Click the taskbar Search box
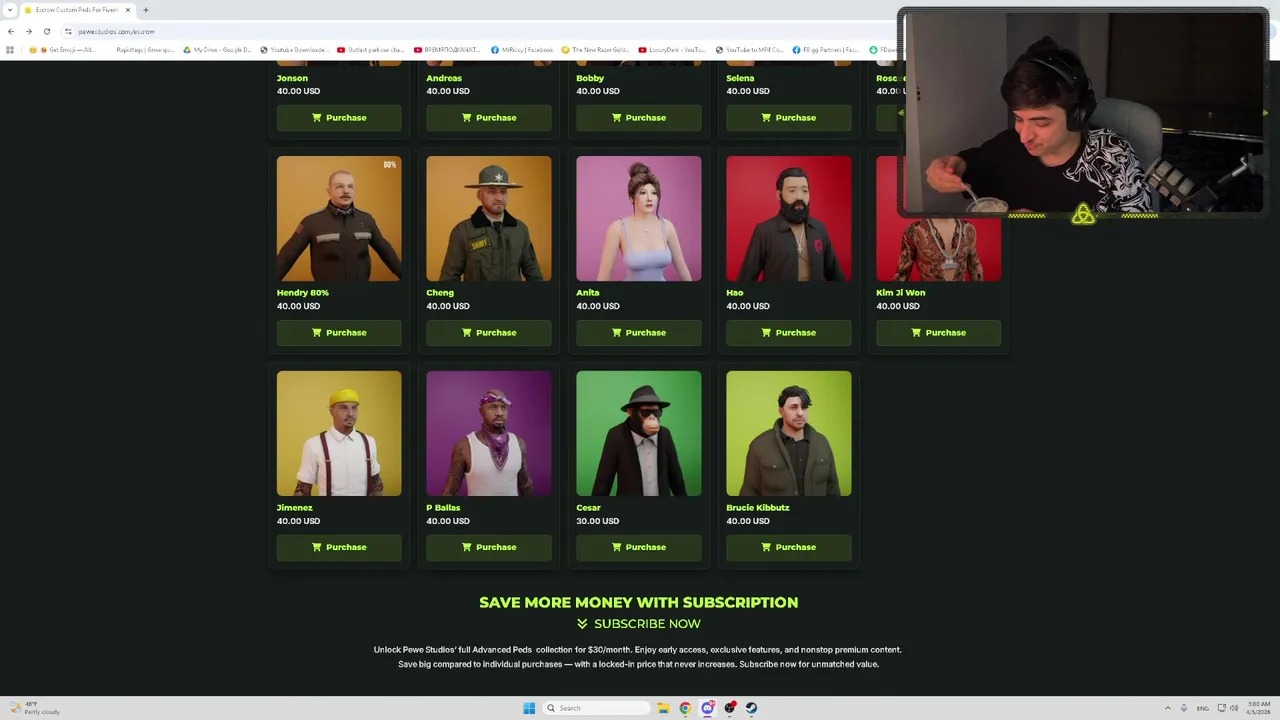Viewport: 1280px width, 720px height. click(x=596, y=708)
